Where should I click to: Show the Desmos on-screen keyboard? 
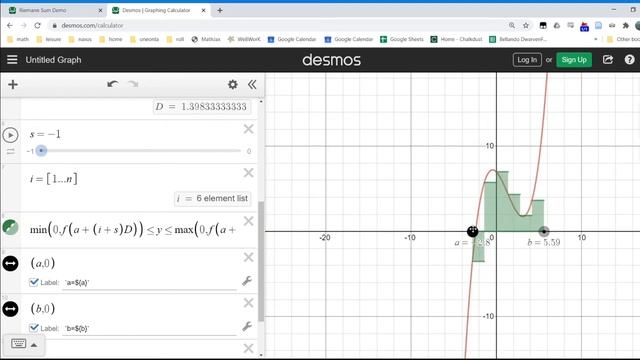[x=18, y=344]
